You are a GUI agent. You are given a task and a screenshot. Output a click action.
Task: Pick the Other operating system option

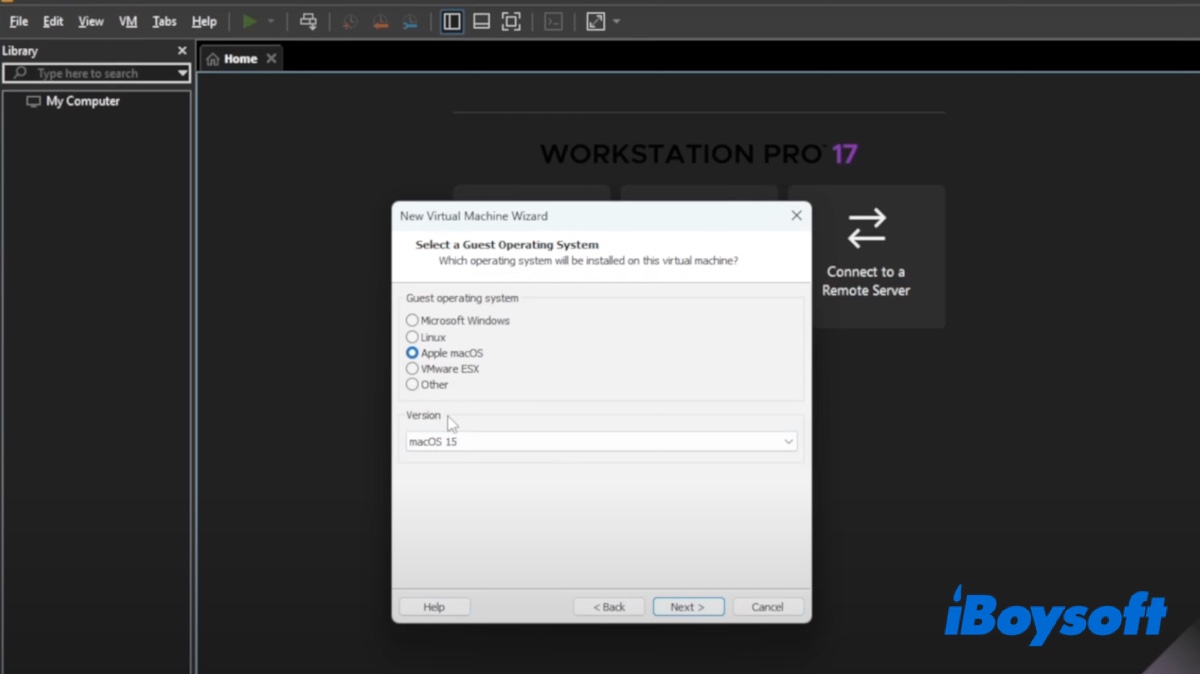[412, 385]
